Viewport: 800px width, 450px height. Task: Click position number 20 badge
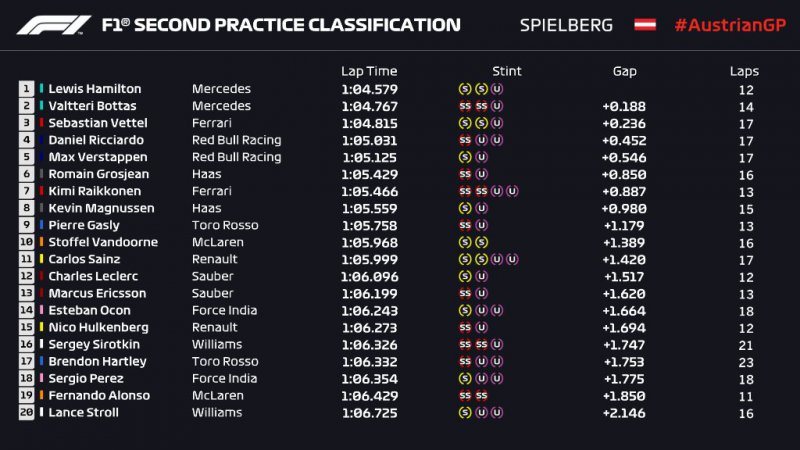[25, 412]
